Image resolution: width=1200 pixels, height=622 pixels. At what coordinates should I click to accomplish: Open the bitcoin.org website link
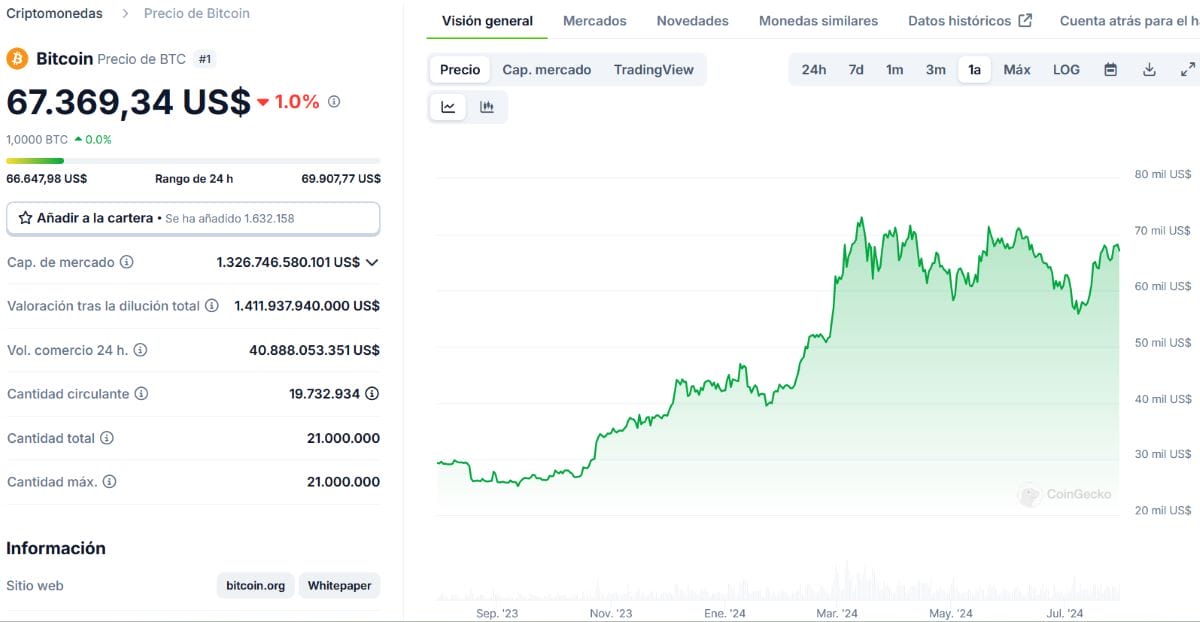point(255,585)
